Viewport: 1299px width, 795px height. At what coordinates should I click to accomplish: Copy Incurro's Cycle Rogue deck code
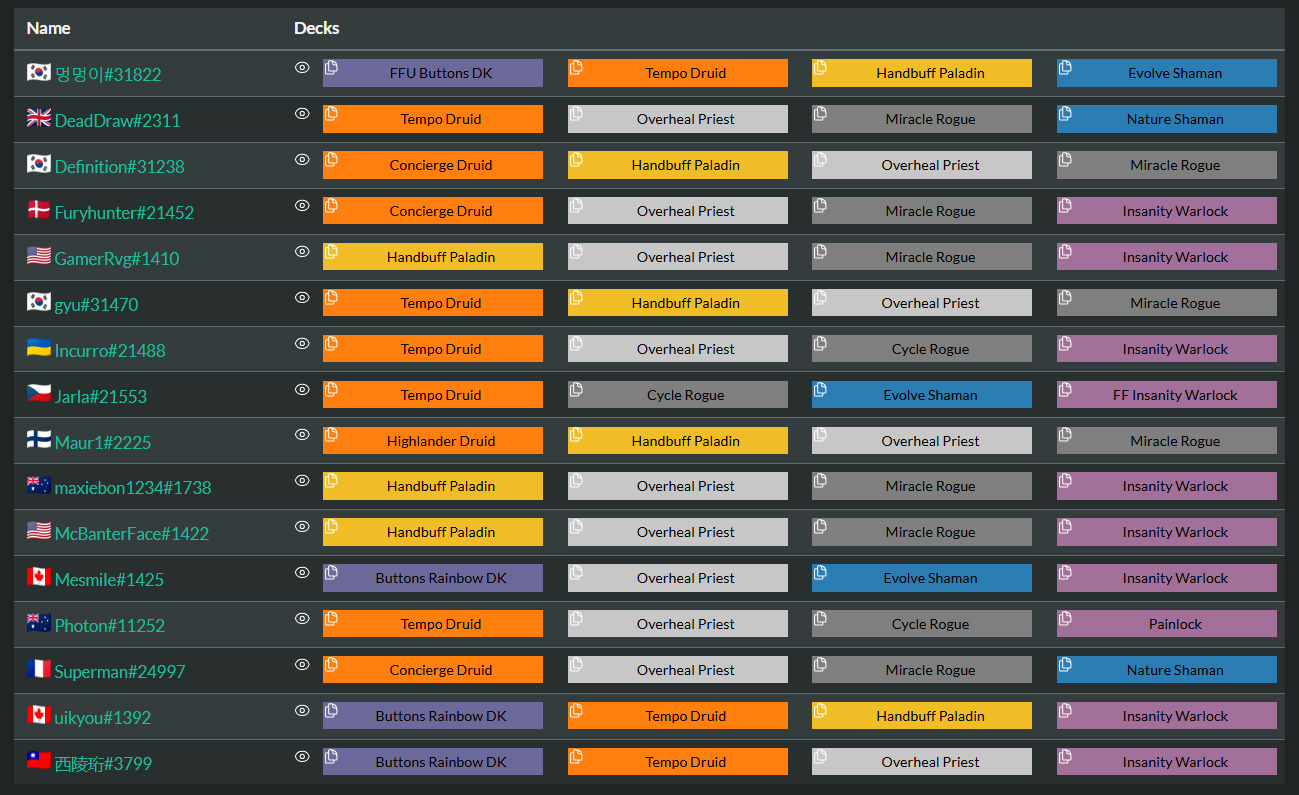pos(820,343)
